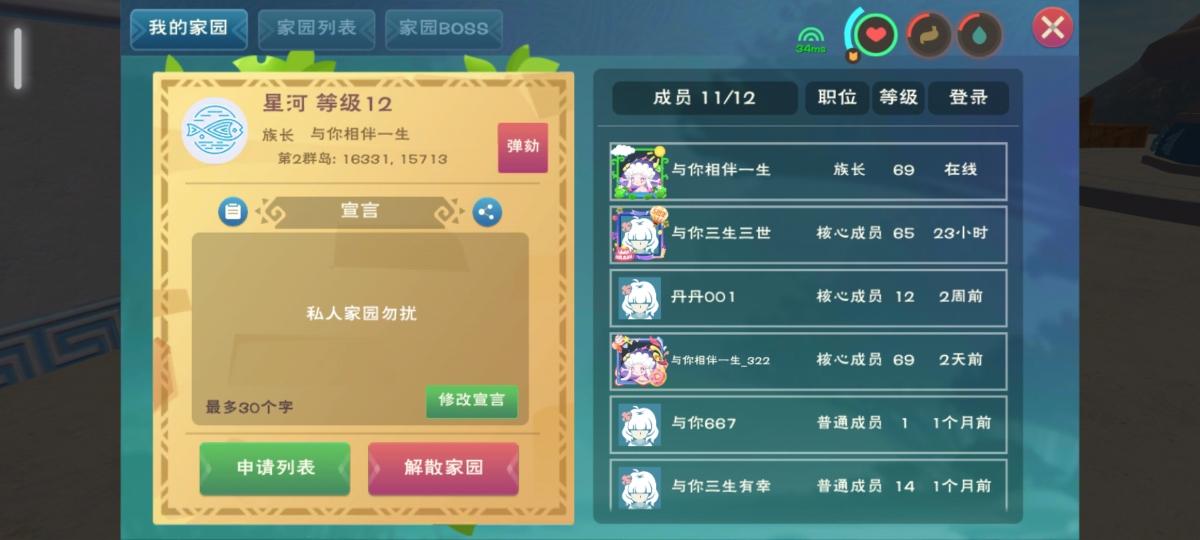The height and width of the screenshot is (540, 1200).
Task: Select member row 与你667
Action: click(808, 424)
